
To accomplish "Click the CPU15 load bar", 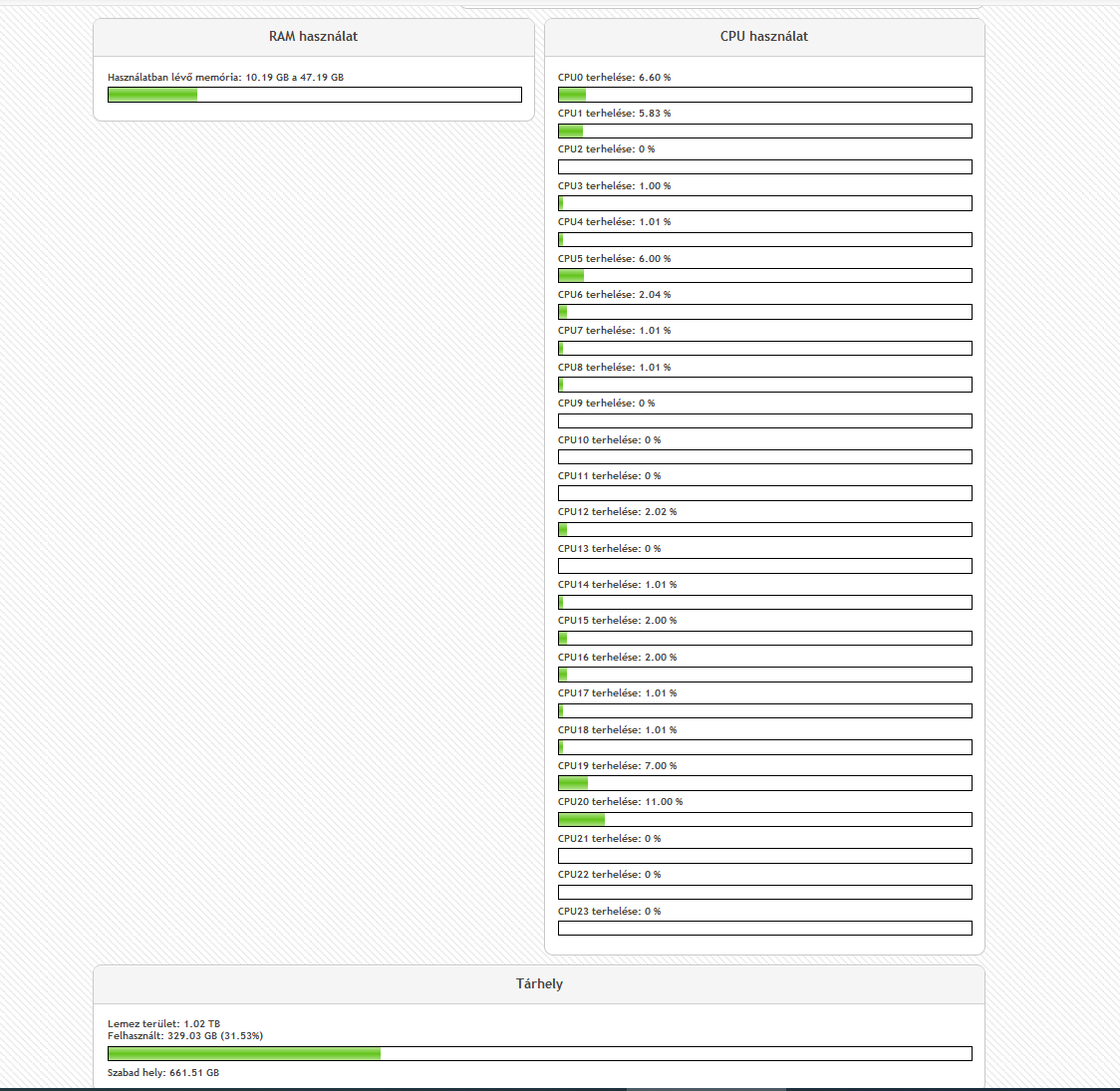I will click(765, 639).
